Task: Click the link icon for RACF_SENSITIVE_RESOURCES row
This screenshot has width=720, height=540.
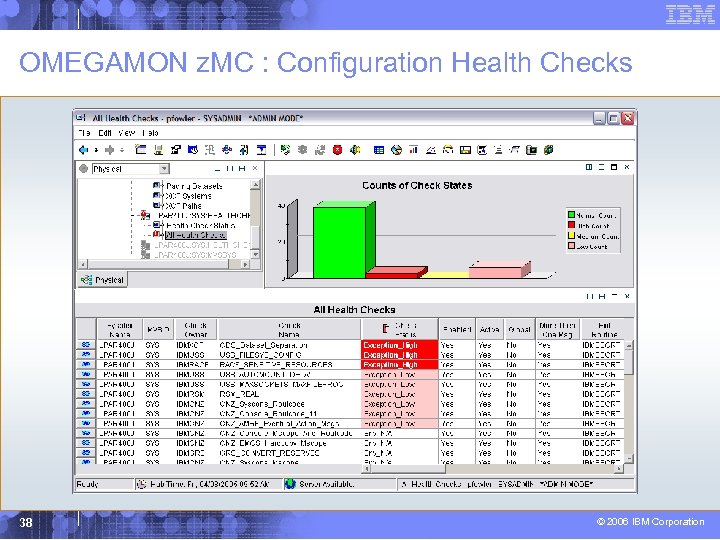Action: (x=85, y=364)
